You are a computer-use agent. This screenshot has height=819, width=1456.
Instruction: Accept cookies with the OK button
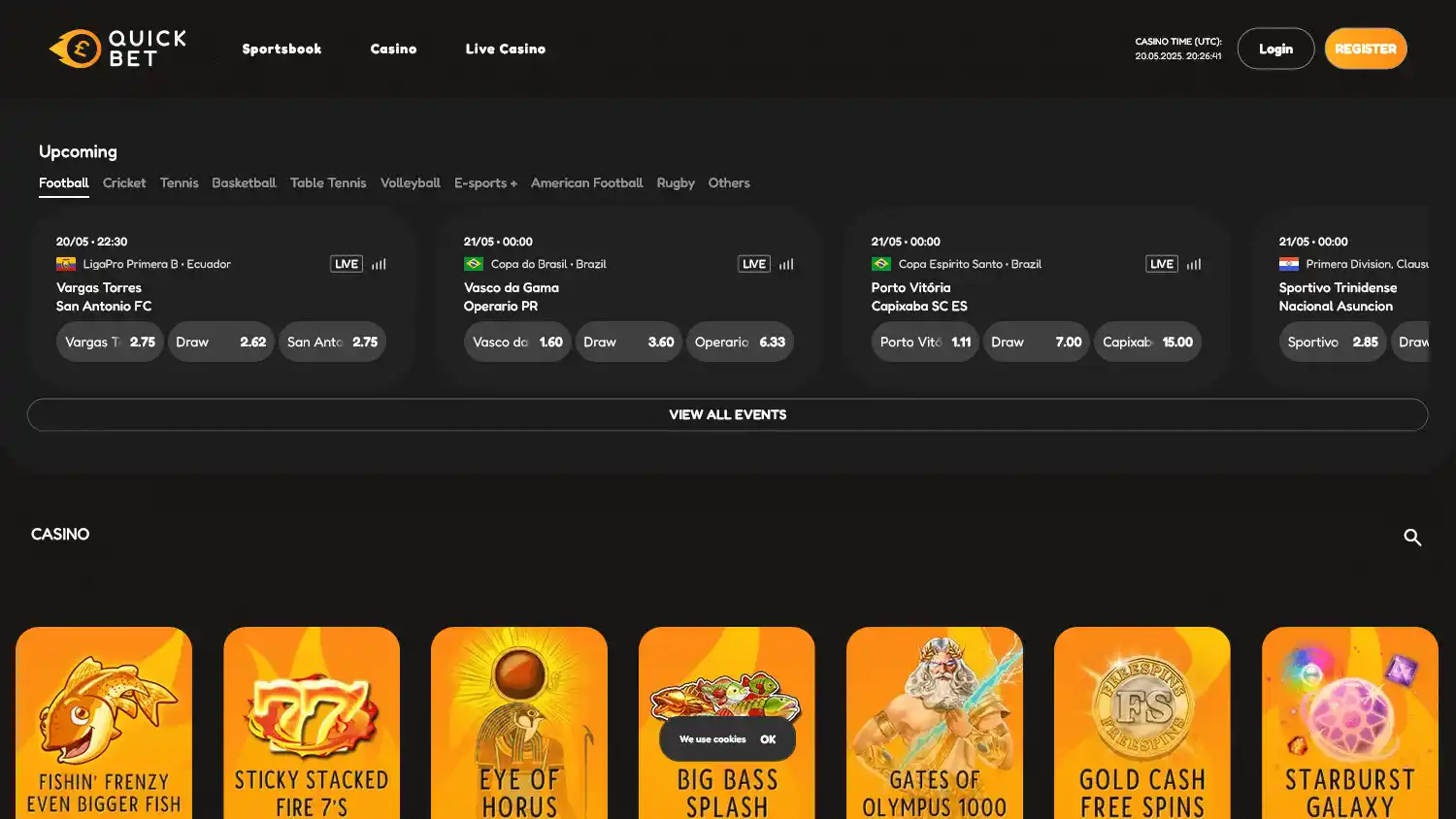click(768, 739)
